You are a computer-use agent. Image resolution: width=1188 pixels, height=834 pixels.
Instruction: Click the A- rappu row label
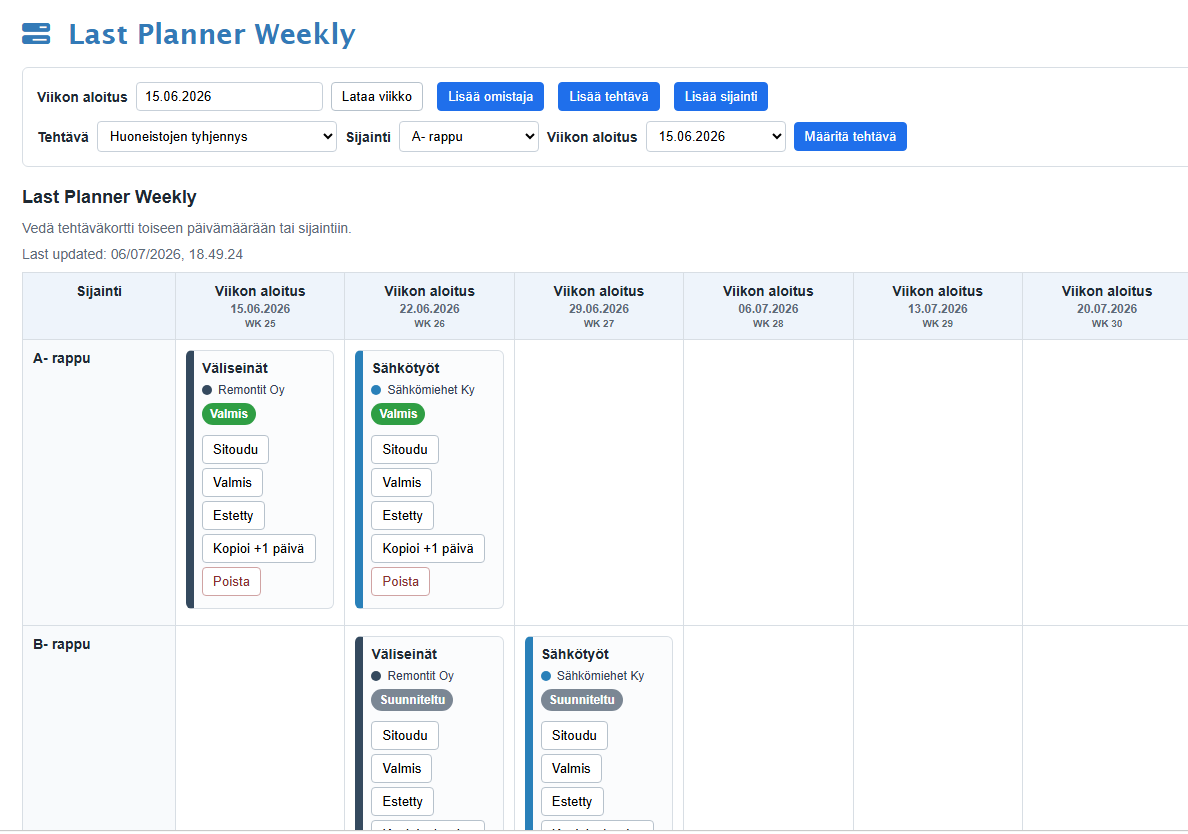coord(61,358)
